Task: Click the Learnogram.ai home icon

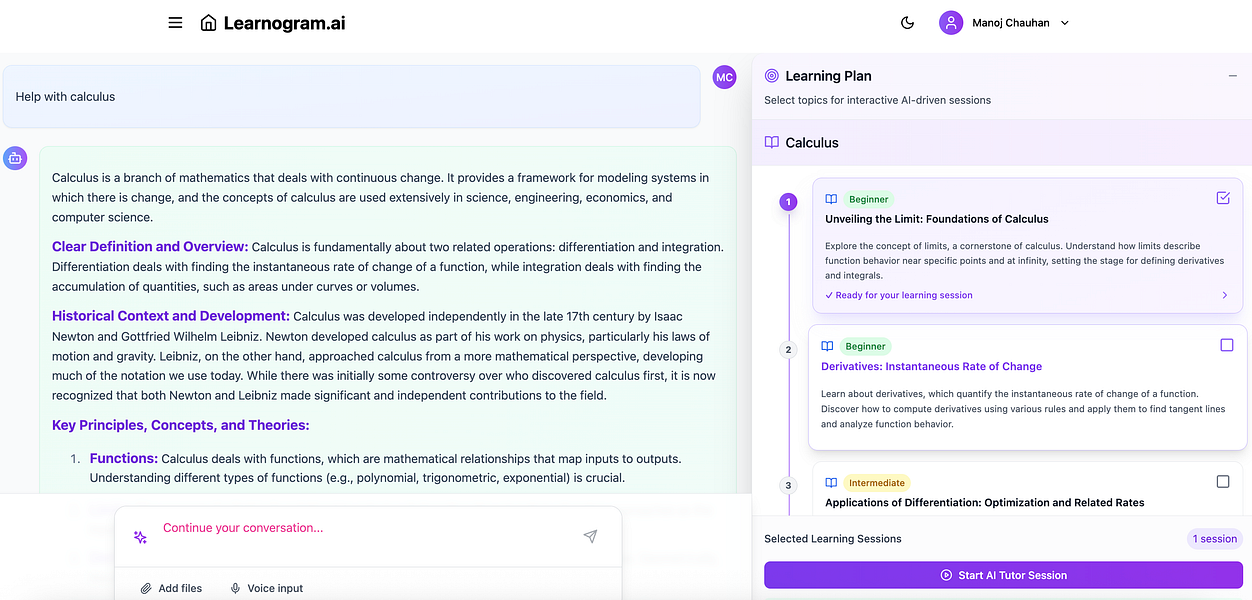Action: pos(210,22)
